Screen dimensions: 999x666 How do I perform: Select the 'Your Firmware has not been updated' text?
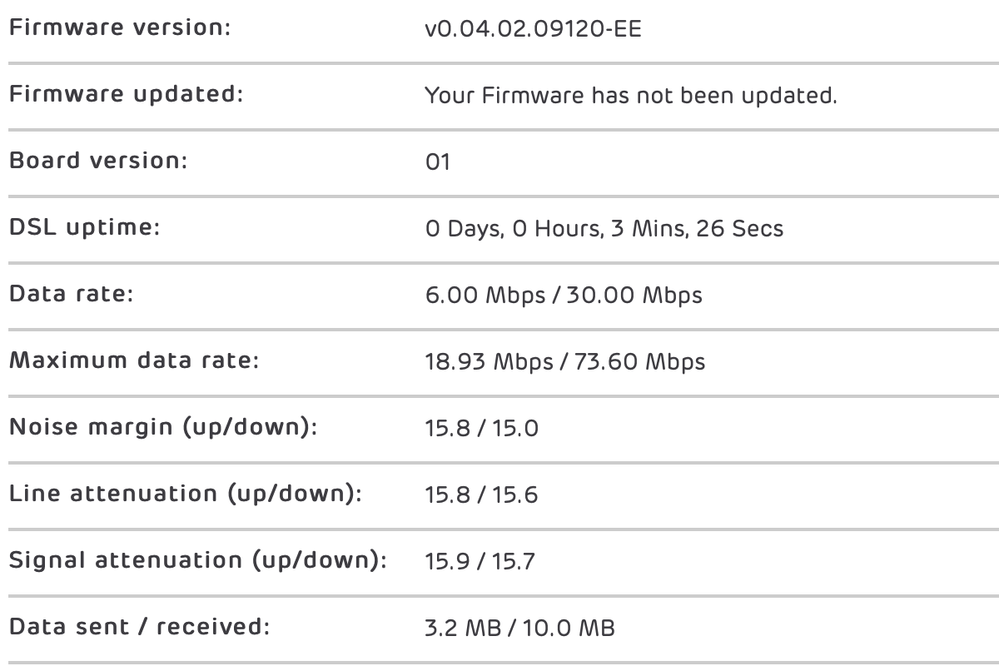pyautogui.click(x=631, y=95)
